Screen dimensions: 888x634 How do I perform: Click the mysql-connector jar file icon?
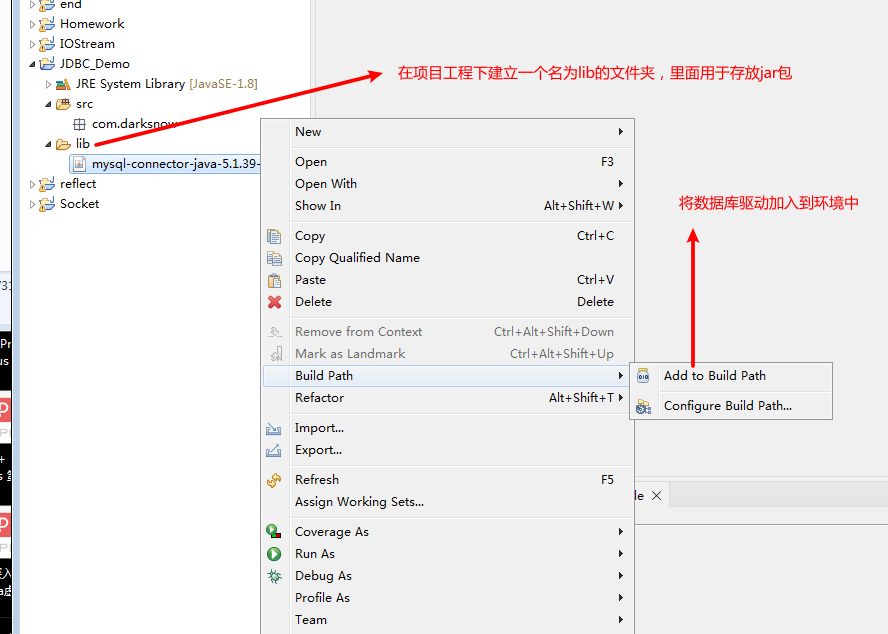click(80, 164)
